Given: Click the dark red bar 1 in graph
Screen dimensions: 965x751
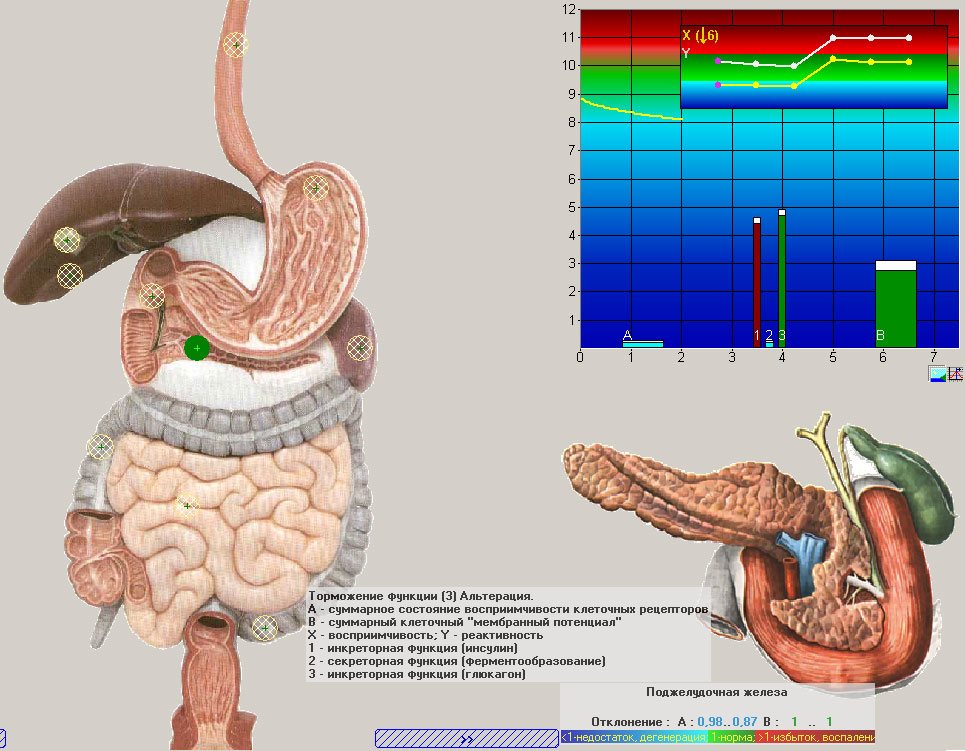Looking at the screenshot, I should [x=757, y=280].
